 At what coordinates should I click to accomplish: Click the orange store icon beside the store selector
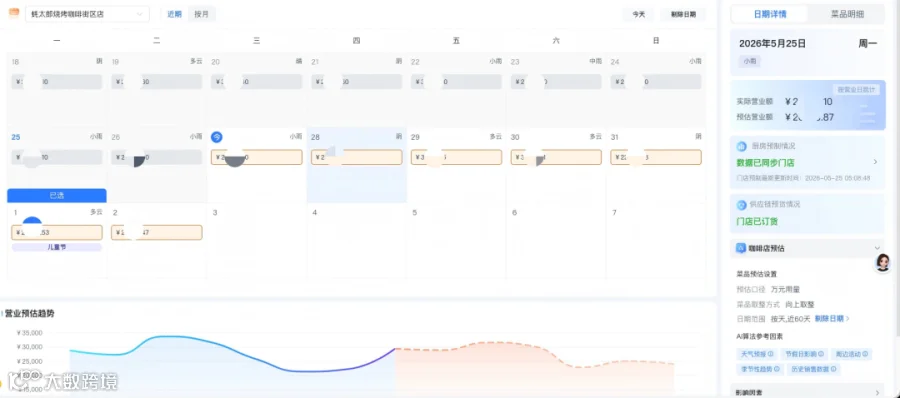tap(14, 14)
